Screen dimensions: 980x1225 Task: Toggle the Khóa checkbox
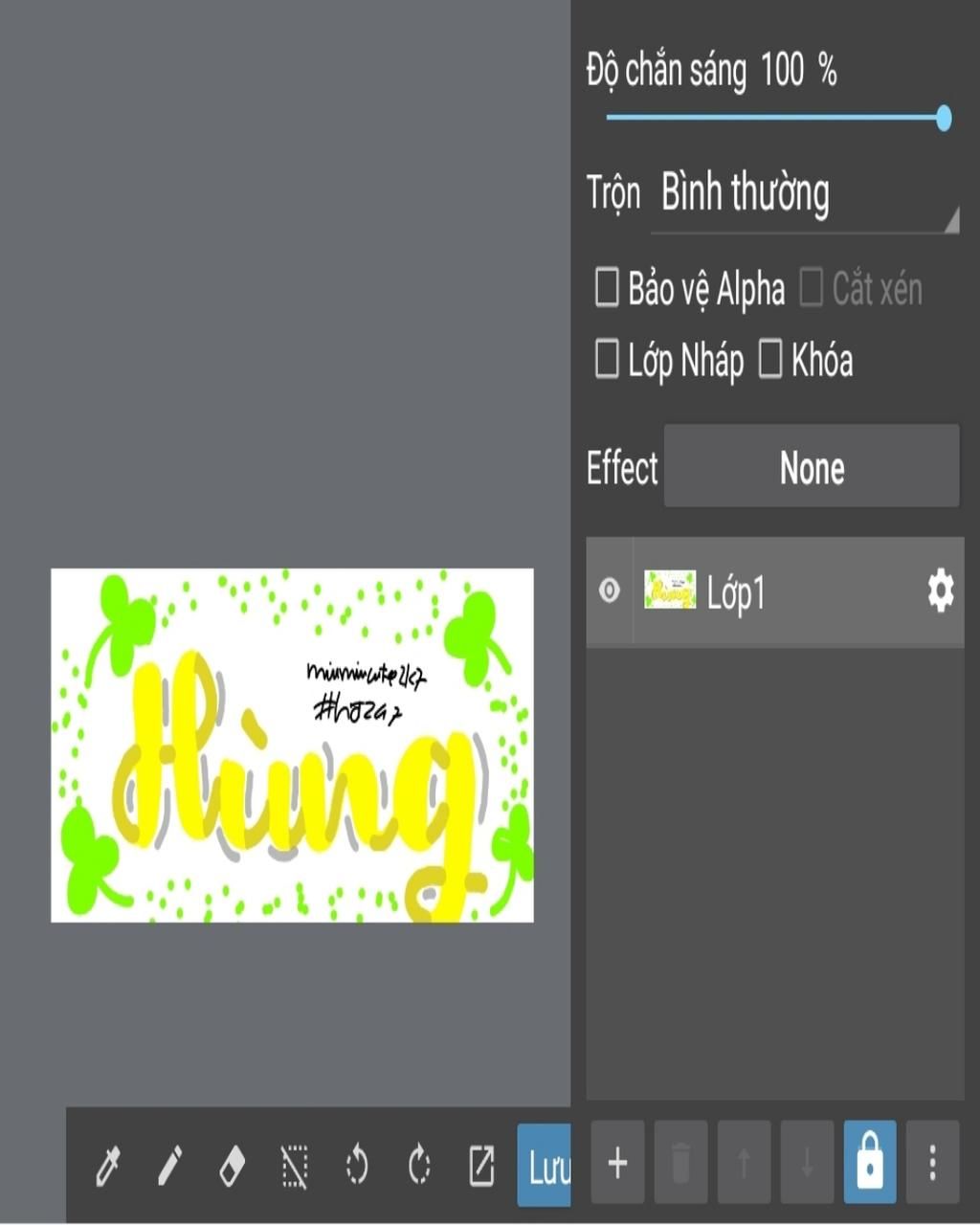click(x=770, y=360)
